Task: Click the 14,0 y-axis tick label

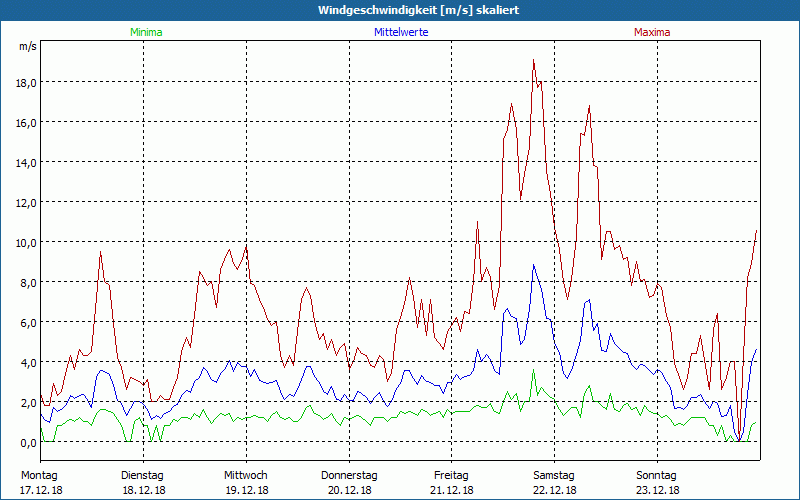Action: pyautogui.click(x=27, y=162)
